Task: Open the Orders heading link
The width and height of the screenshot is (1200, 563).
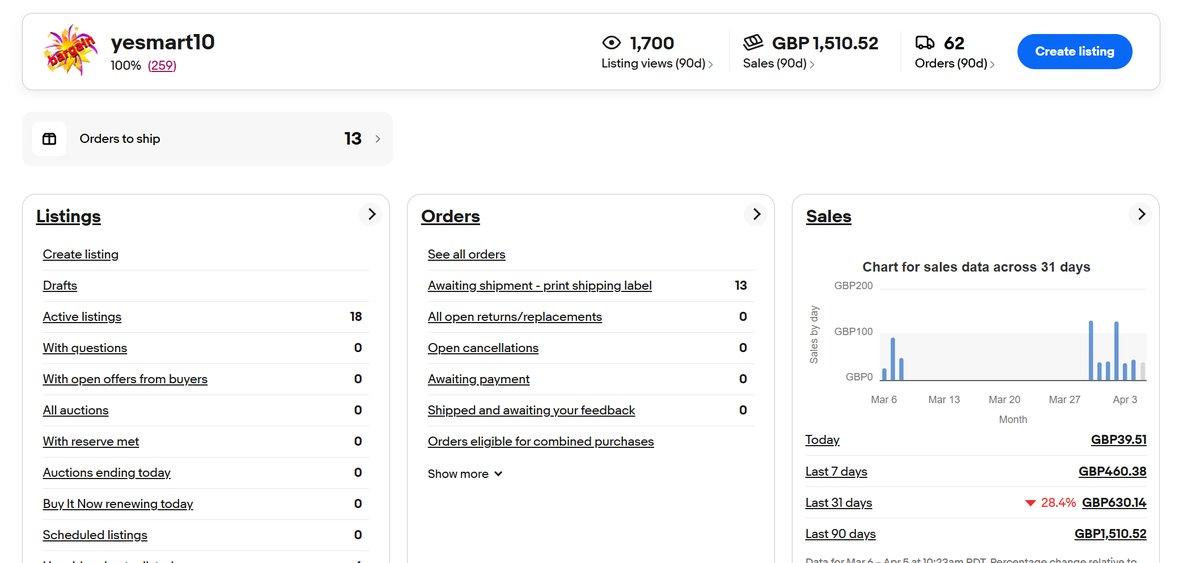Action: pos(450,216)
